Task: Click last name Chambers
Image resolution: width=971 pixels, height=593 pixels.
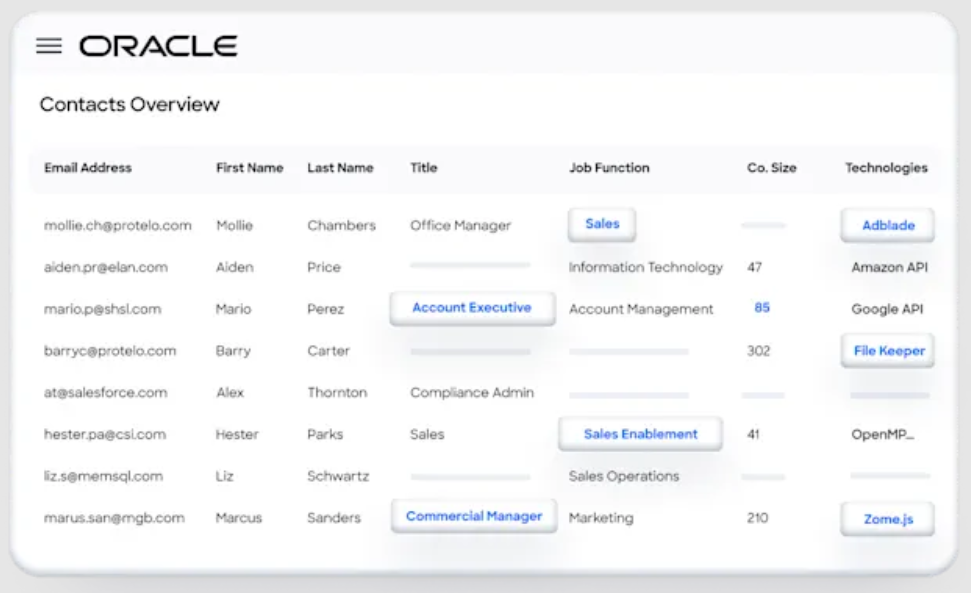Action: click(341, 225)
